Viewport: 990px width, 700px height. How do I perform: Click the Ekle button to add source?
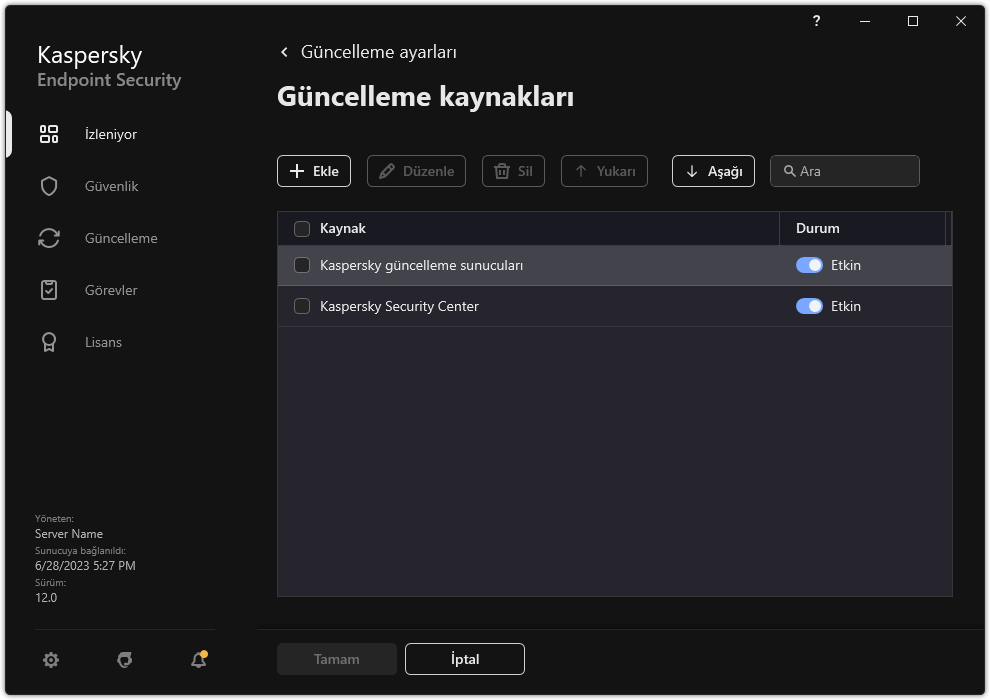pos(314,171)
